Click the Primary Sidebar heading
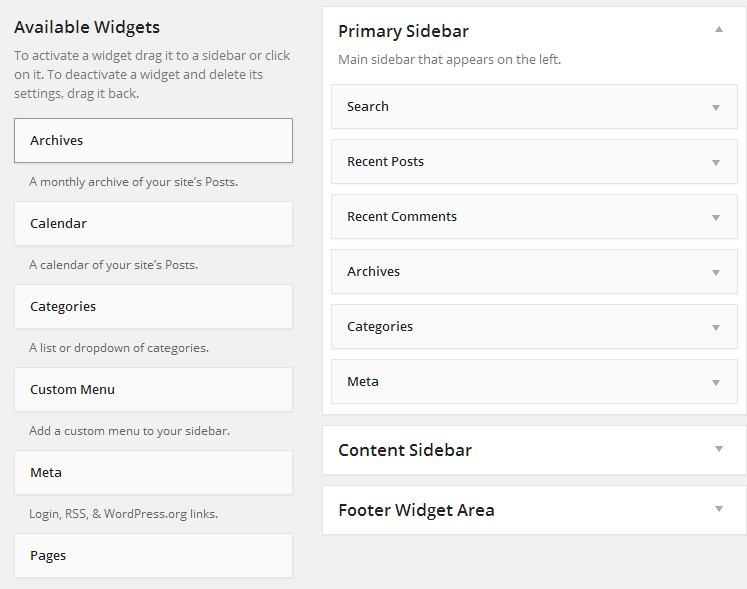 [403, 31]
